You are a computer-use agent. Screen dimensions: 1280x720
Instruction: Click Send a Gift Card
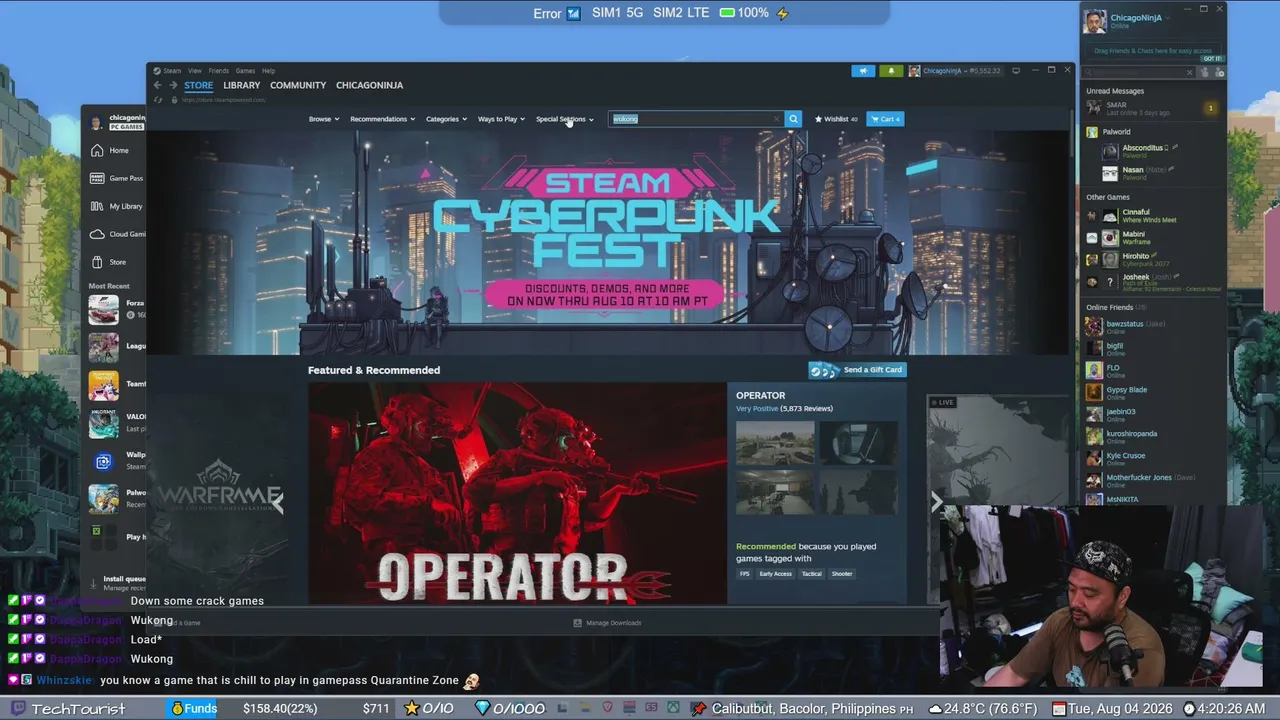coord(856,370)
